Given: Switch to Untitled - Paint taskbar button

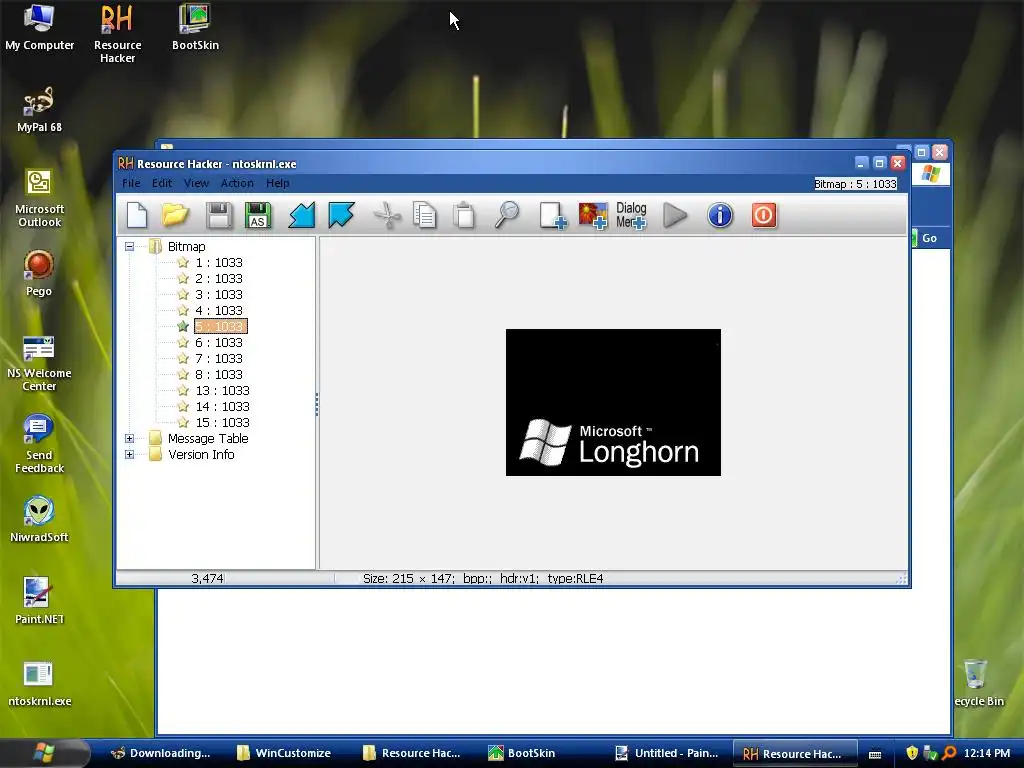Looking at the screenshot, I should click(667, 753).
